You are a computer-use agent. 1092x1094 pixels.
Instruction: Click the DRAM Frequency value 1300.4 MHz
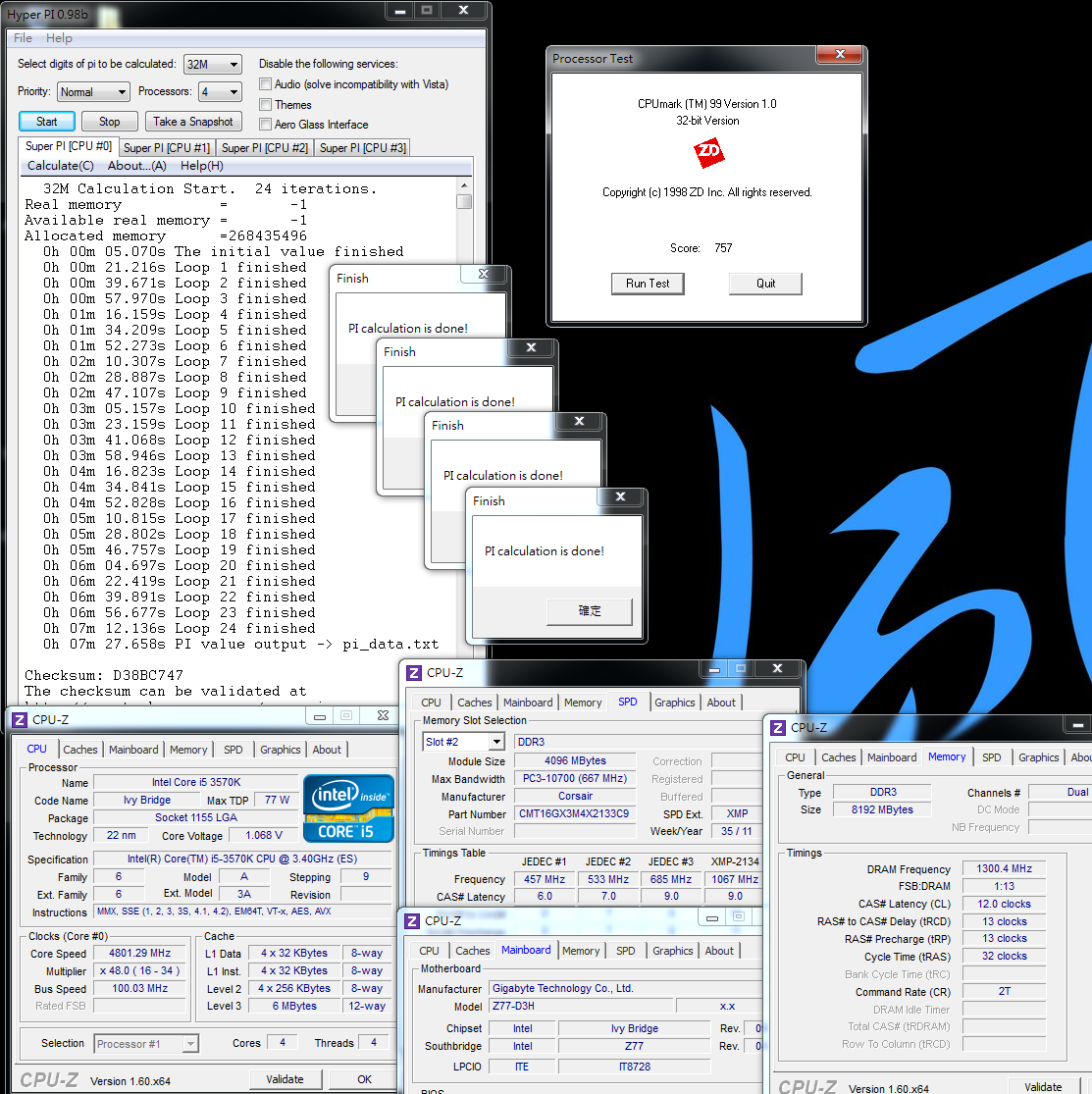[x=1004, y=868]
